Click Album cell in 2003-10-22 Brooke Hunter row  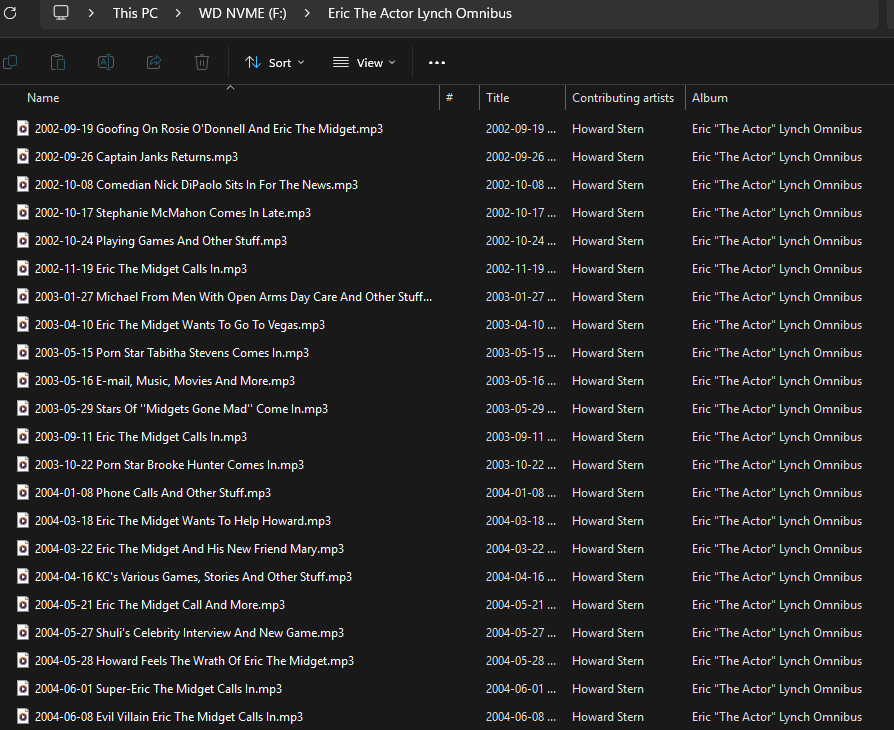(777, 465)
